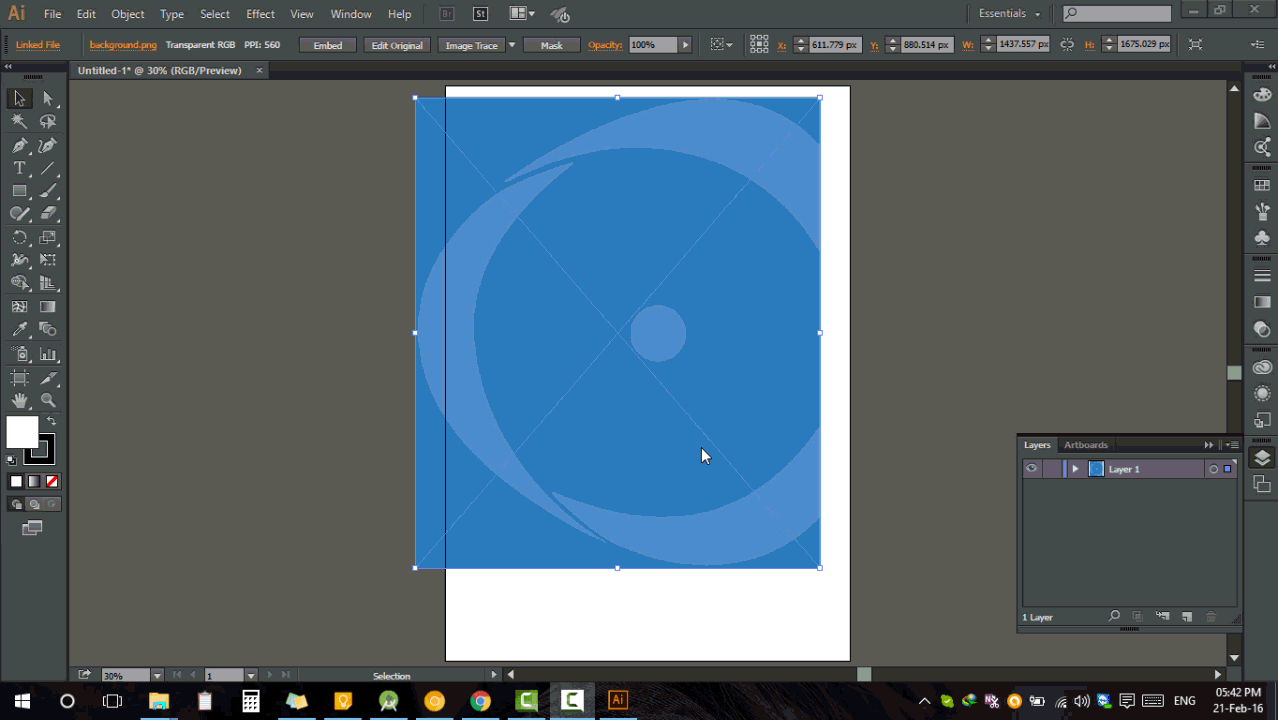Select the Symbol Sprayer tool
This screenshot has height=720, width=1278.
click(19, 354)
